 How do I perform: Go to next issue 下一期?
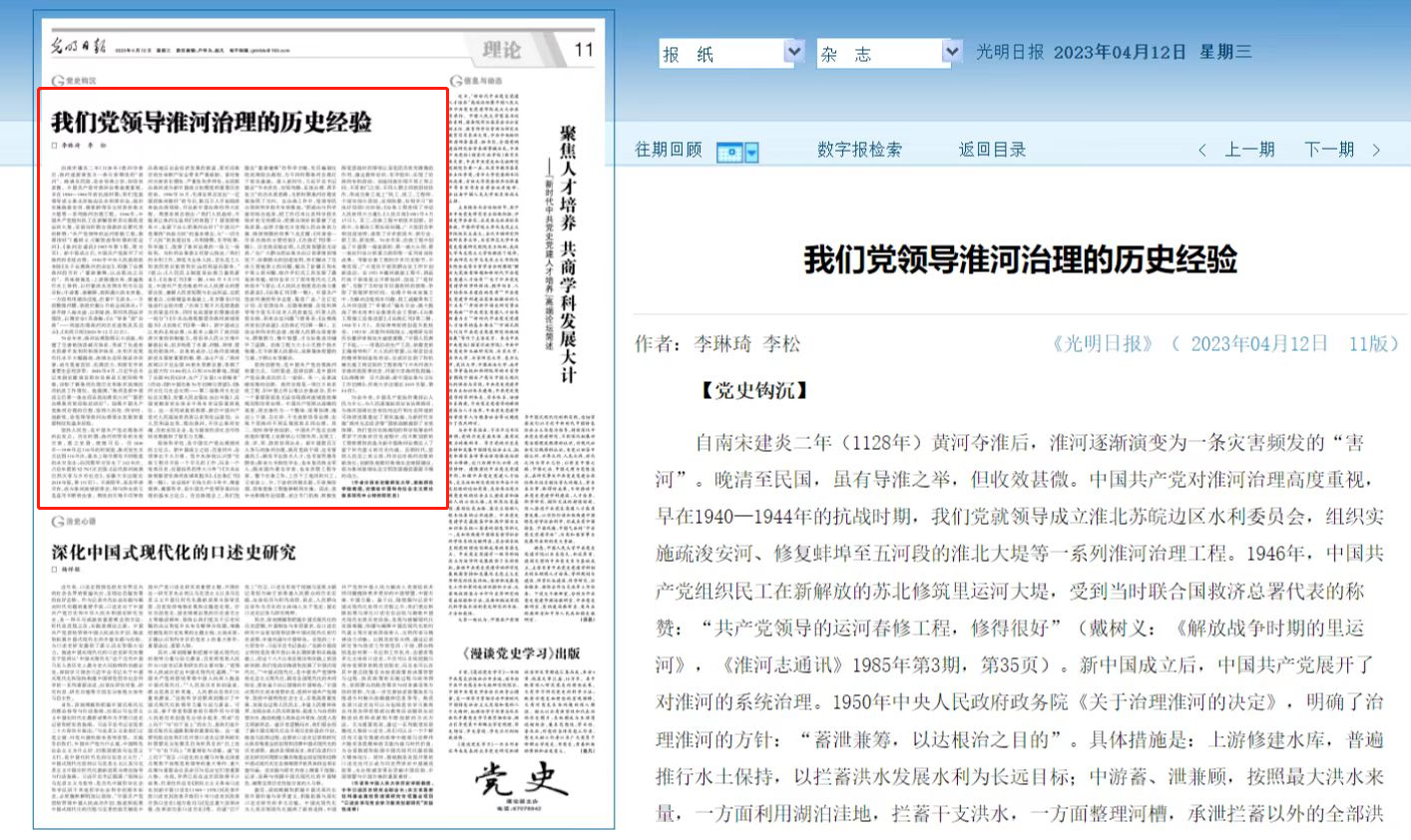coord(1329,150)
